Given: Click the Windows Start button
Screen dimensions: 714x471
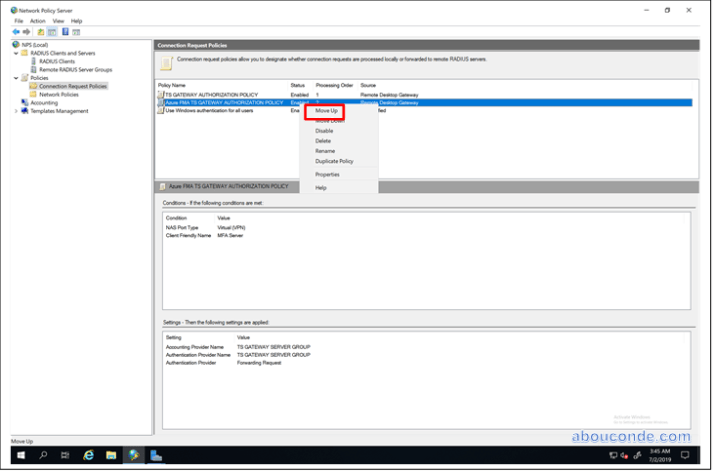Looking at the screenshot, I should 20,455.
